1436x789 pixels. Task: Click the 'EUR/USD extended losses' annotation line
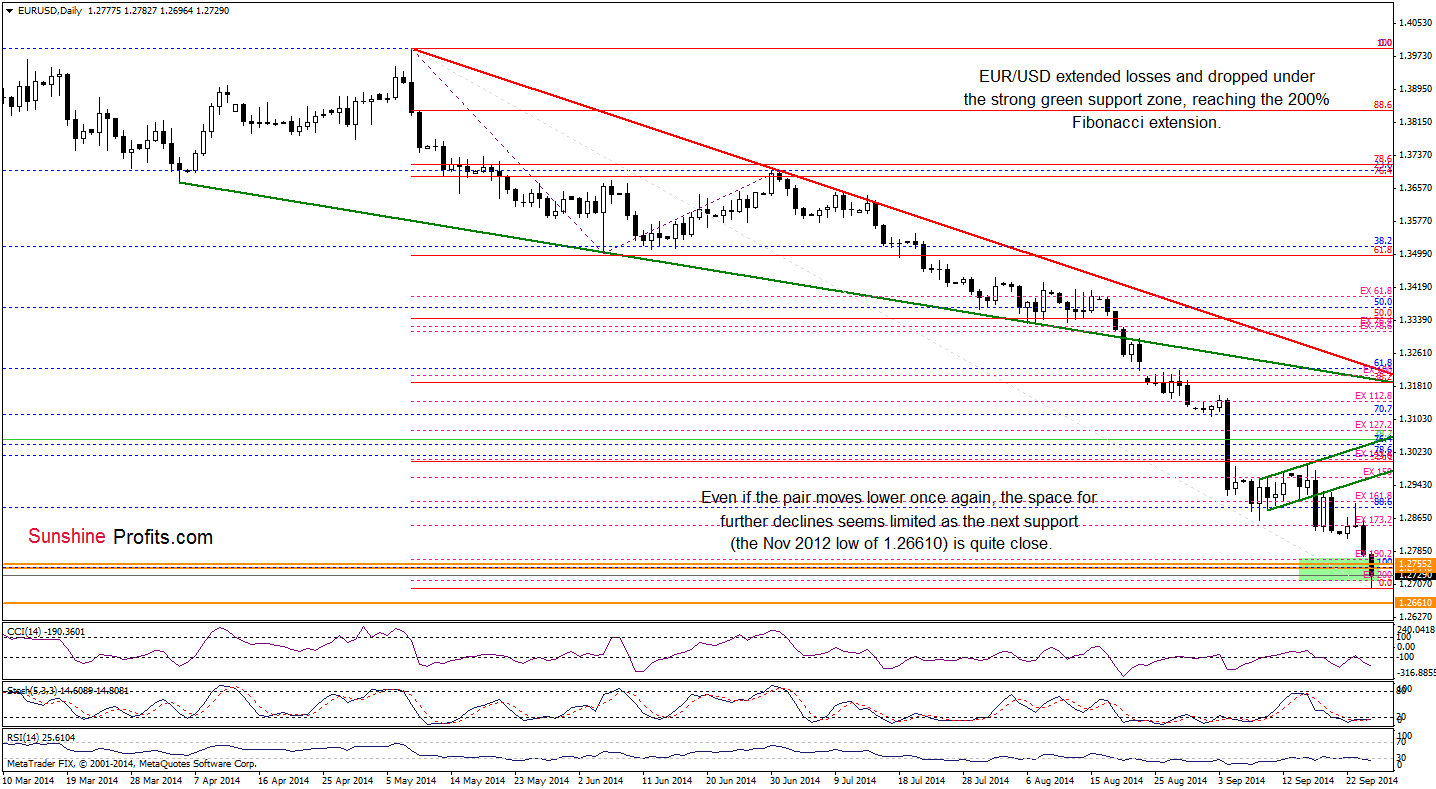(x=1147, y=76)
